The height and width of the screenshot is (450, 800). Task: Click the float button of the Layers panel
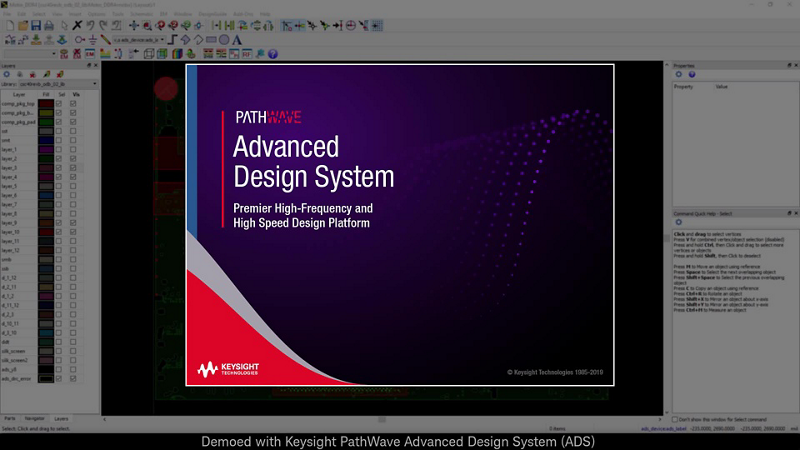89,65
